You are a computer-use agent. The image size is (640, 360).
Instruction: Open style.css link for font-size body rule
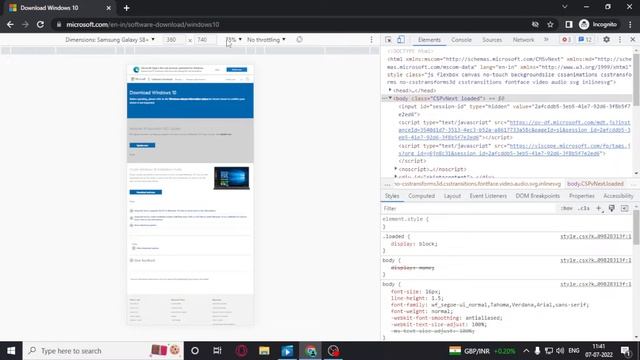[x=595, y=284]
